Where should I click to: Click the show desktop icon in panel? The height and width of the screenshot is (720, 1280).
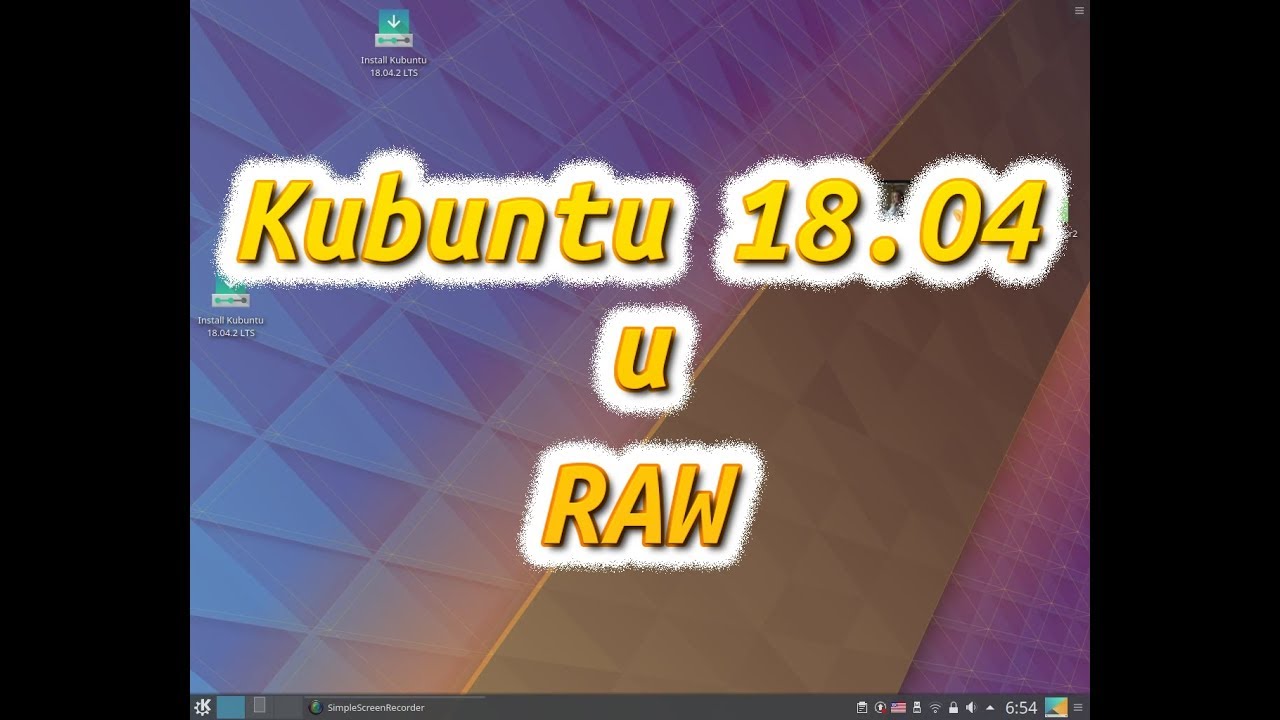(1056, 707)
